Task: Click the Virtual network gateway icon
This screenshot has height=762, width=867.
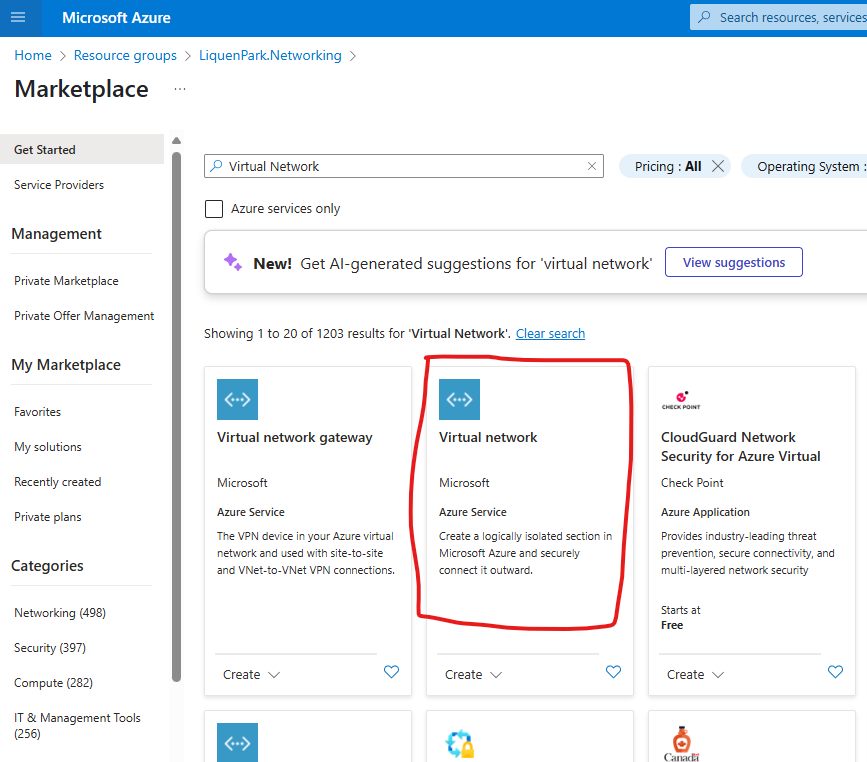Action: (237, 399)
